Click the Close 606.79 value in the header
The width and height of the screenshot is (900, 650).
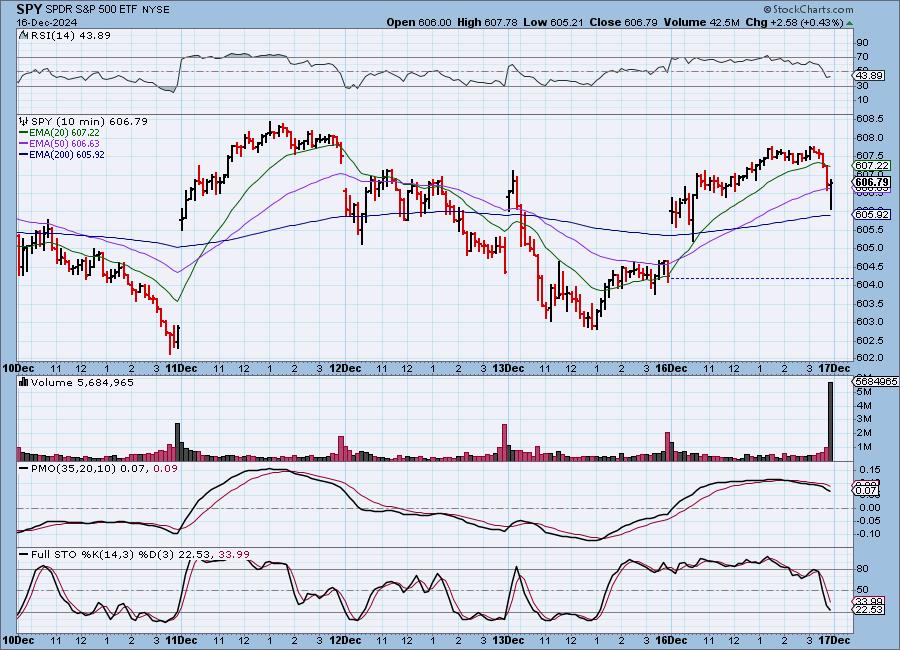click(623, 22)
